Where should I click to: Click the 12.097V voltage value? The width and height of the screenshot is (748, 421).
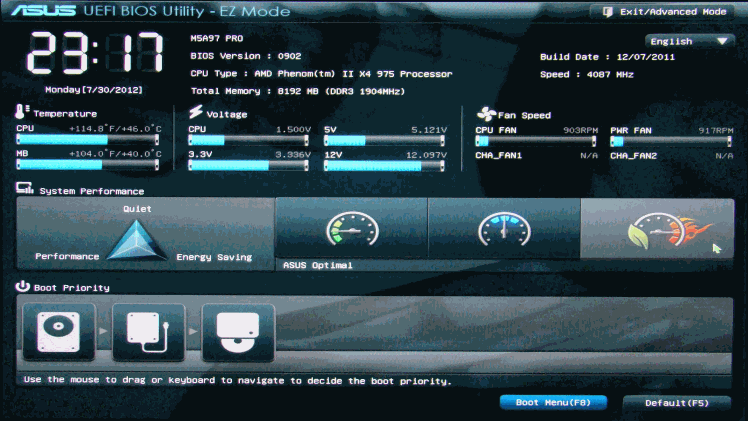(x=426, y=155)
